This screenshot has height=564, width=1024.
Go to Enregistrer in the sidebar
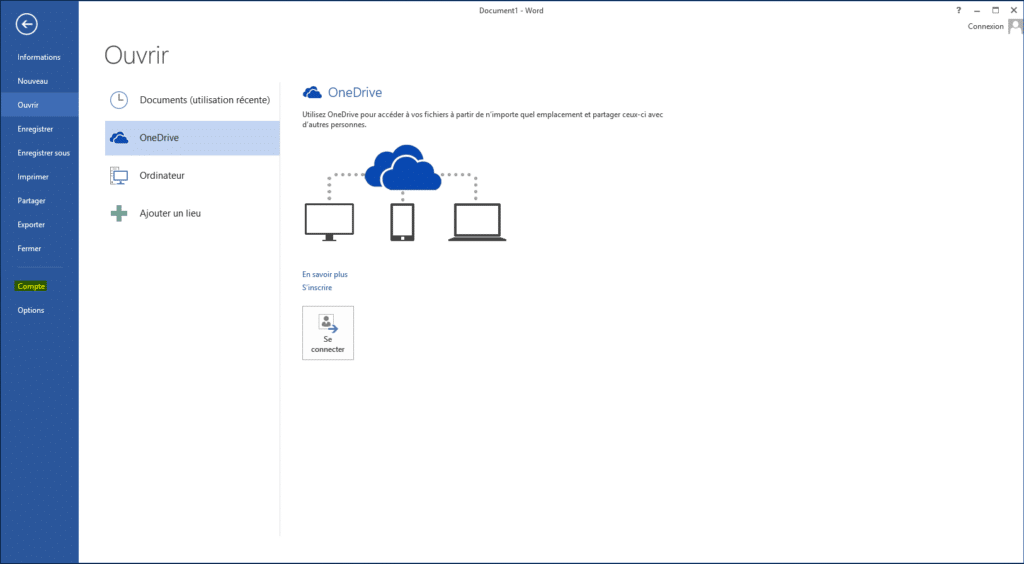[x=35, y=129]
